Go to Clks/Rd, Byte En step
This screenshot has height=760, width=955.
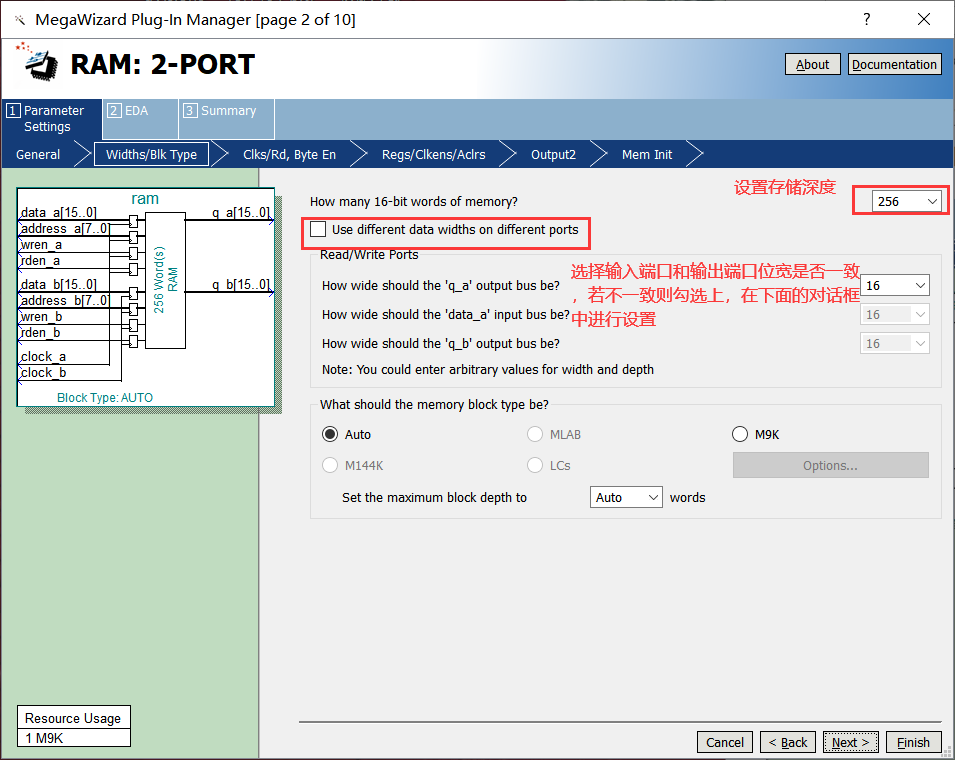289,155
